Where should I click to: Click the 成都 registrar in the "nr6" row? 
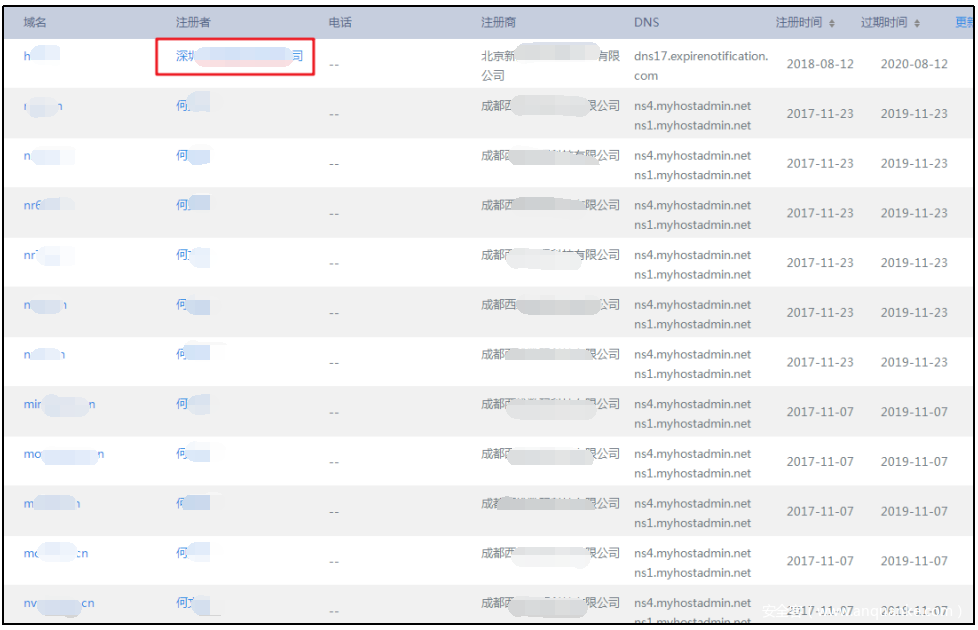pos(549,205)
